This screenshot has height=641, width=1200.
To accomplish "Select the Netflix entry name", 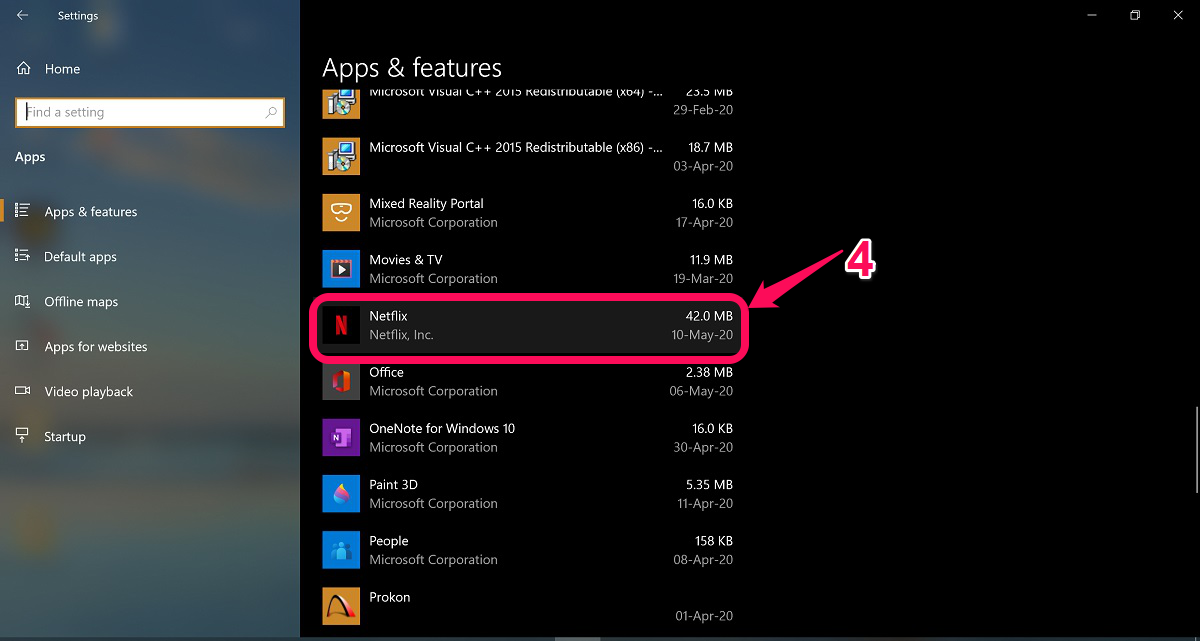I will (388, 316).
